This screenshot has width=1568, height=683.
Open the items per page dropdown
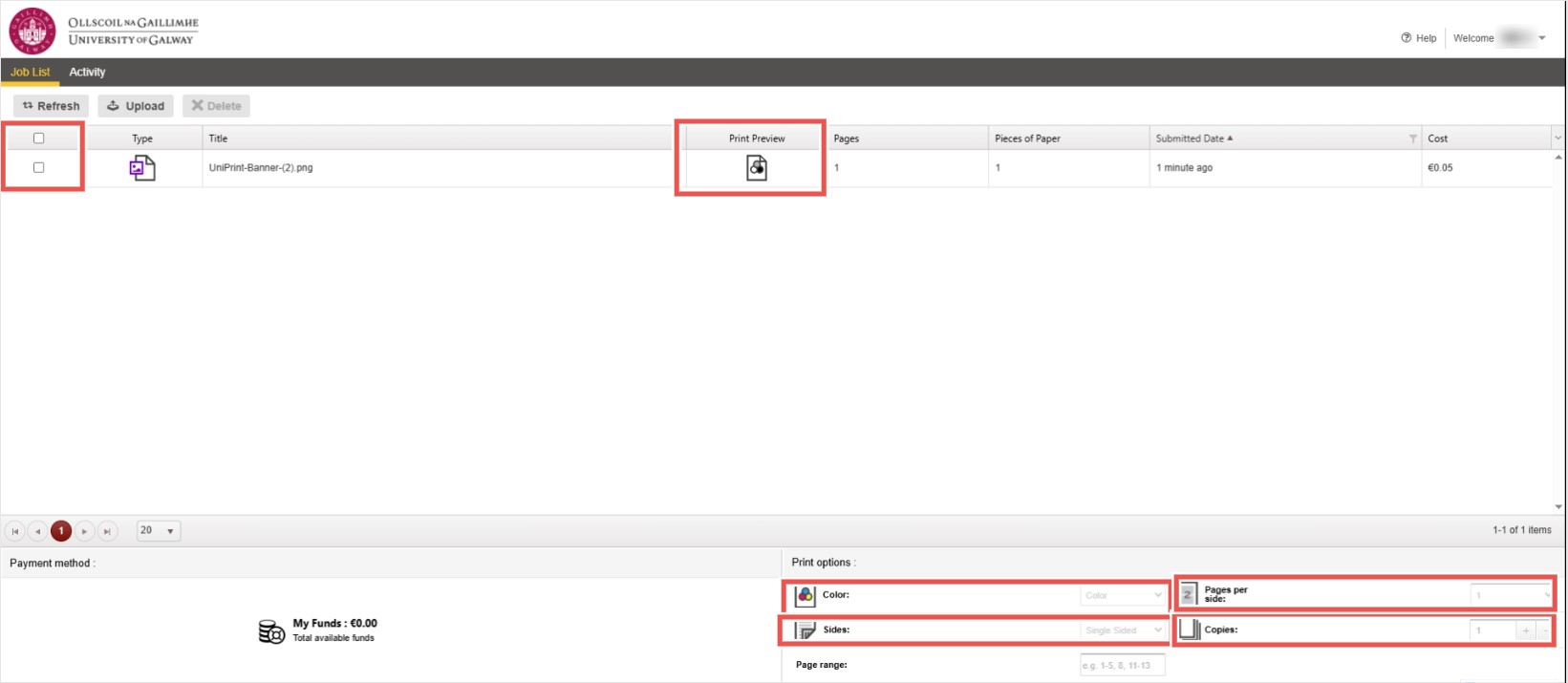tap(158, 531)
